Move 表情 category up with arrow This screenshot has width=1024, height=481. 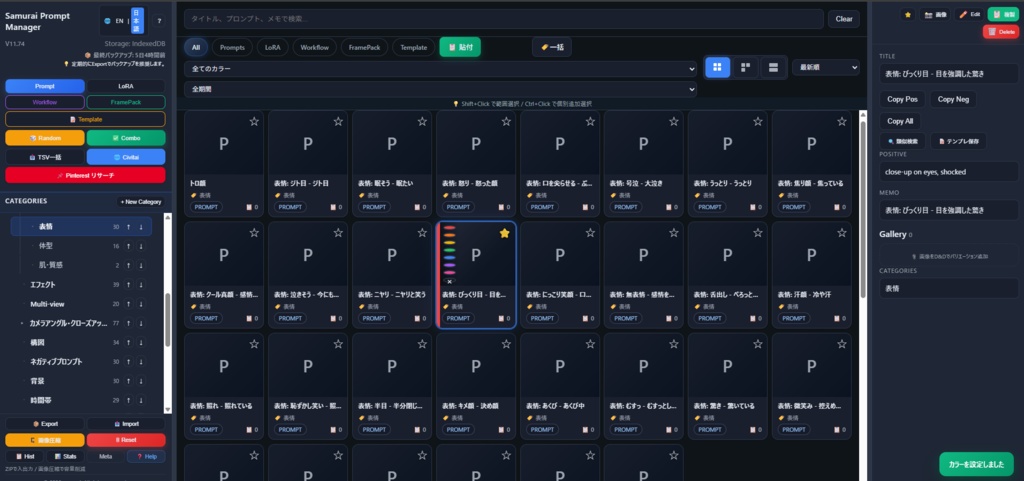click(x=129, y=227)
